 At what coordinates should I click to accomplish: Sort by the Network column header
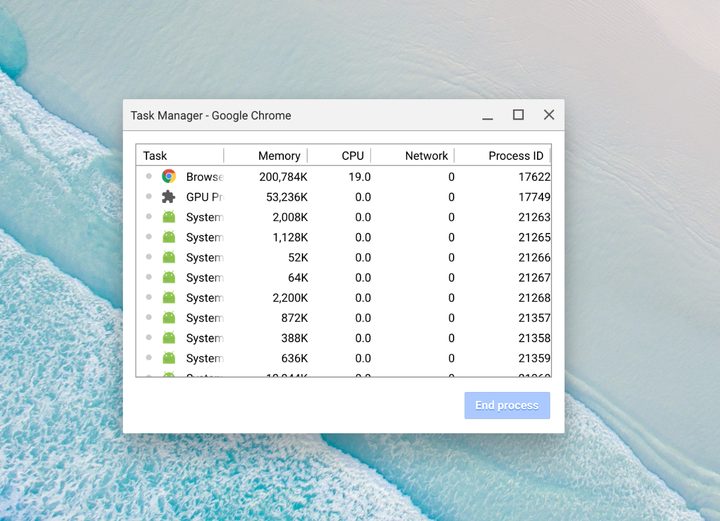point(413,156)
